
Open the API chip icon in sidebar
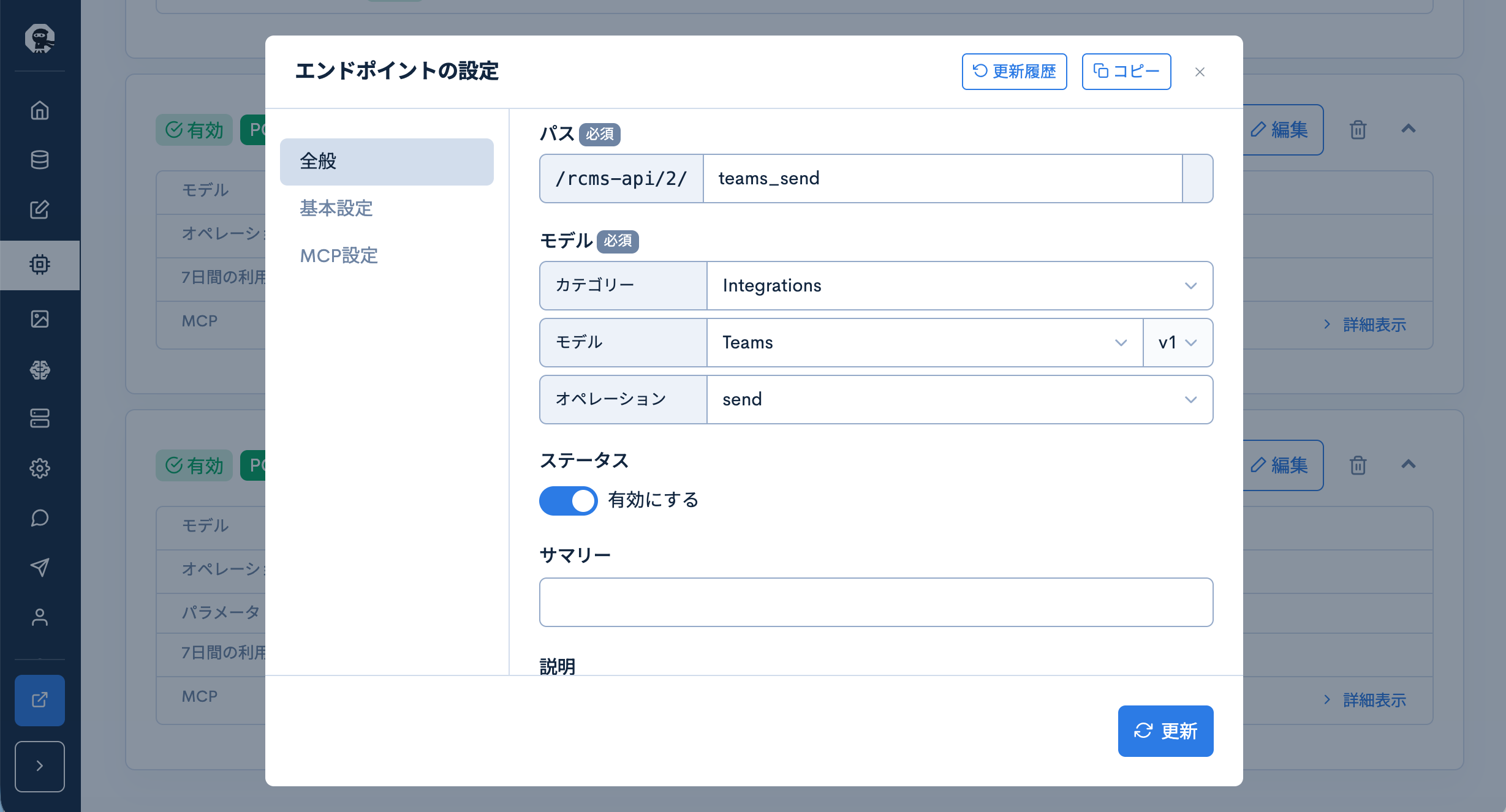(40, 265)
